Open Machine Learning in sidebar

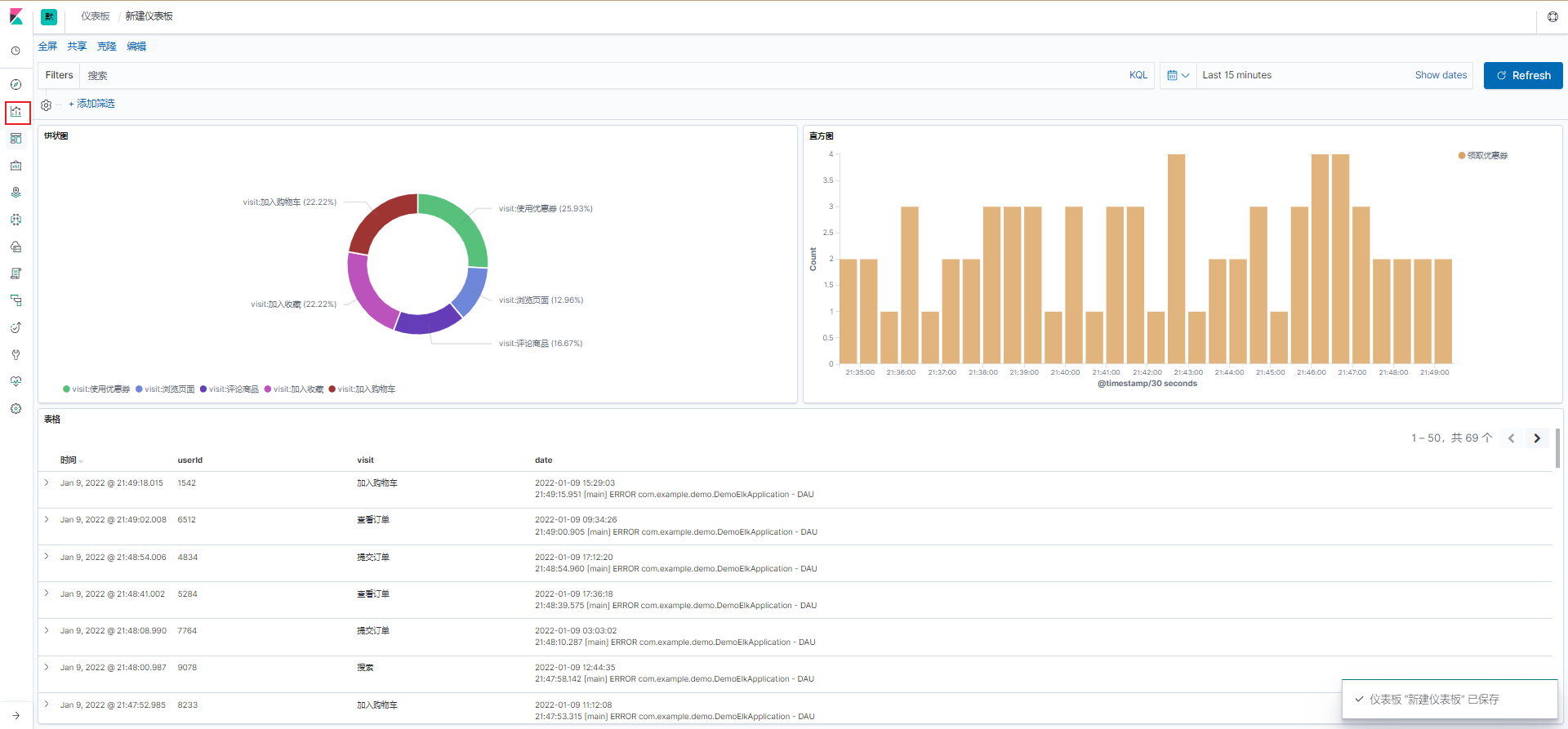point(16,220)
